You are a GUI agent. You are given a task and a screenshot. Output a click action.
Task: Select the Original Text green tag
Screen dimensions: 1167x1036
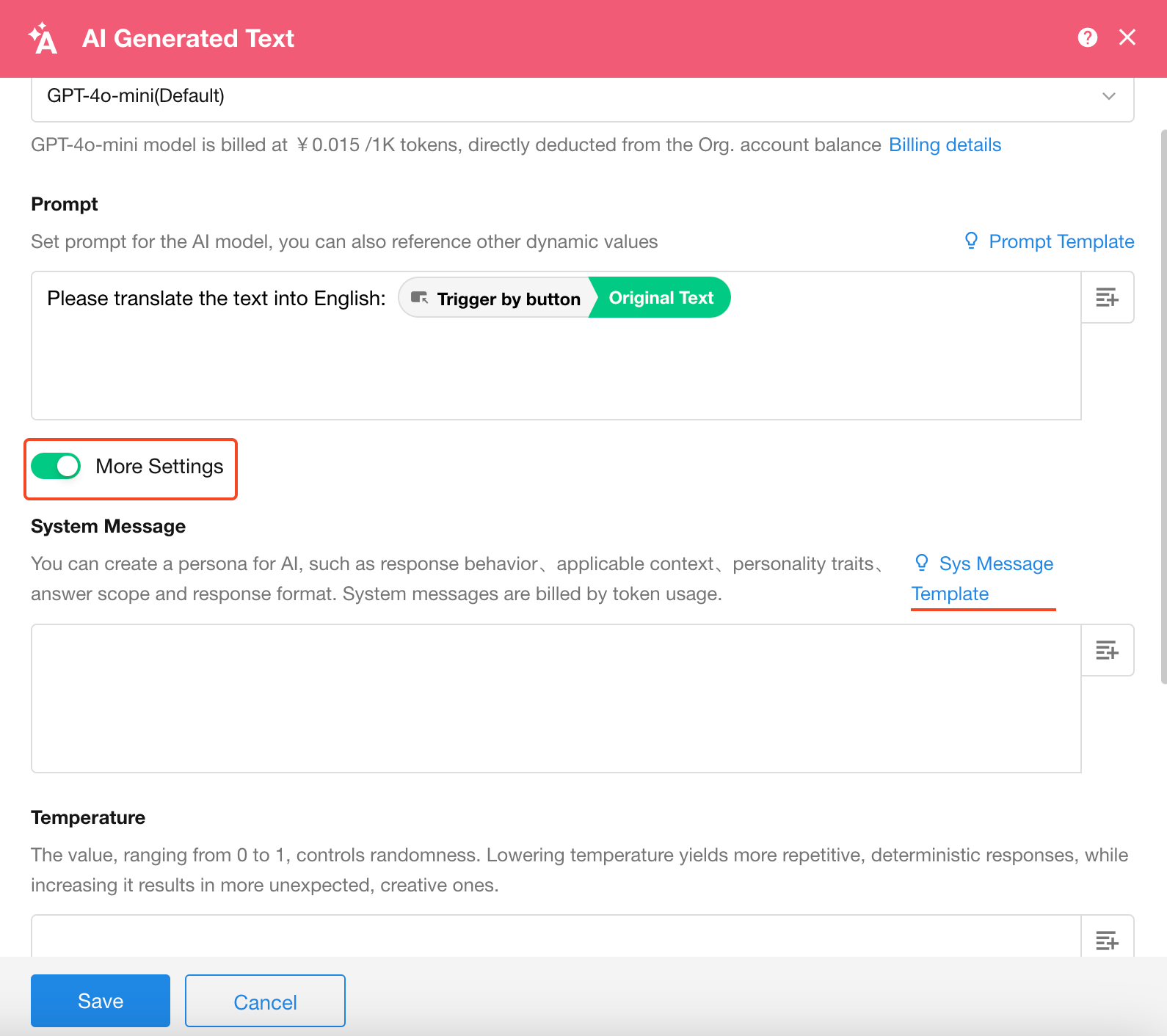coord(661,298)
